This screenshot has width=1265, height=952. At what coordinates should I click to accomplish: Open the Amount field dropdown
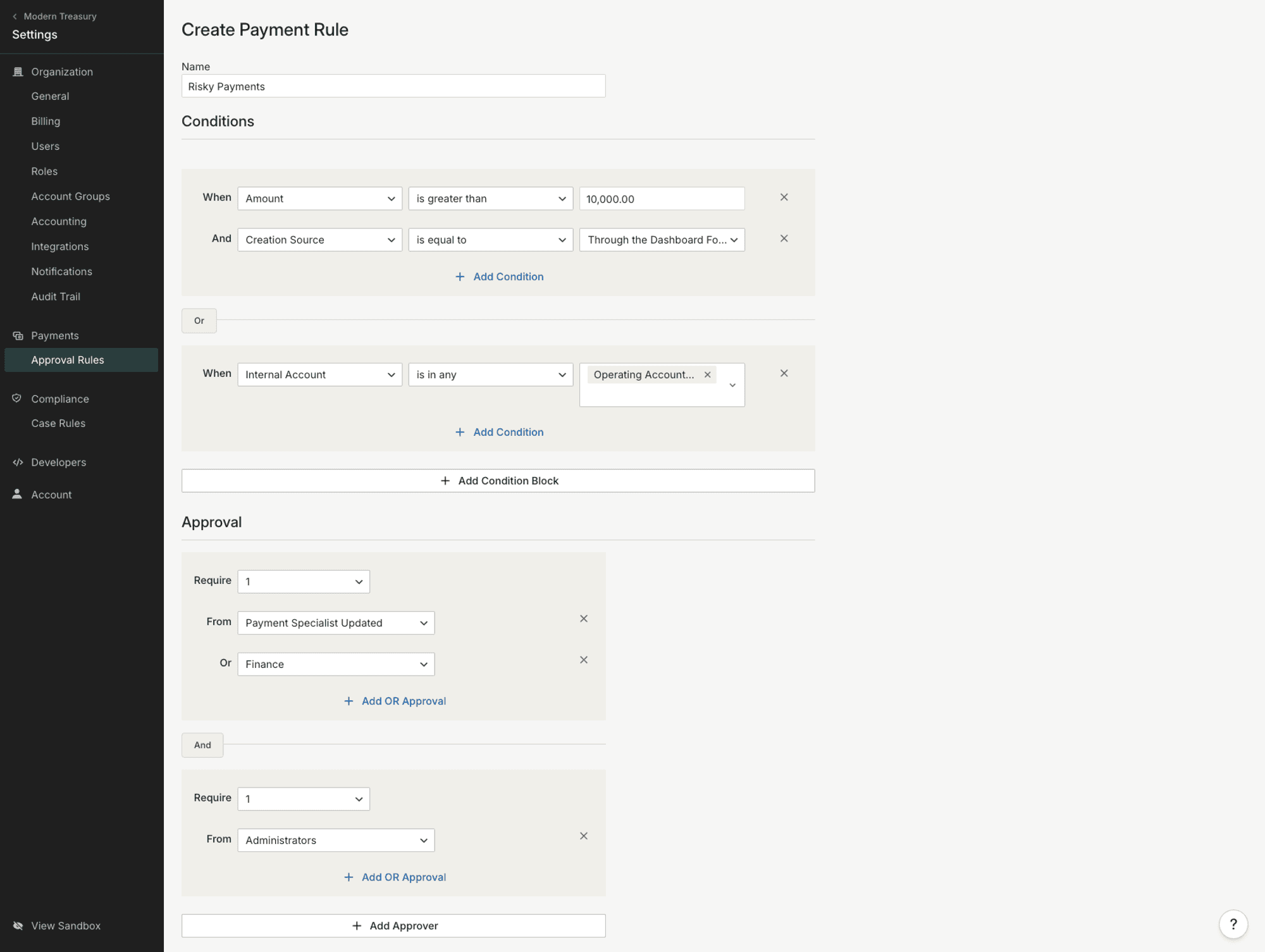pos(319,199)
